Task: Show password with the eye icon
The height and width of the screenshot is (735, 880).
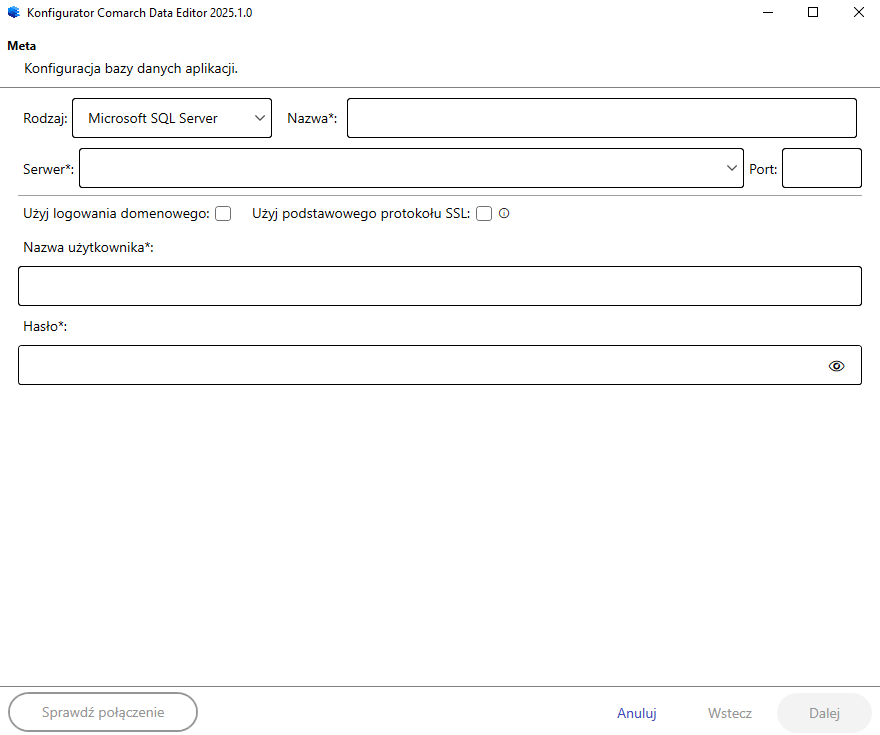Action: pos(837,366)
